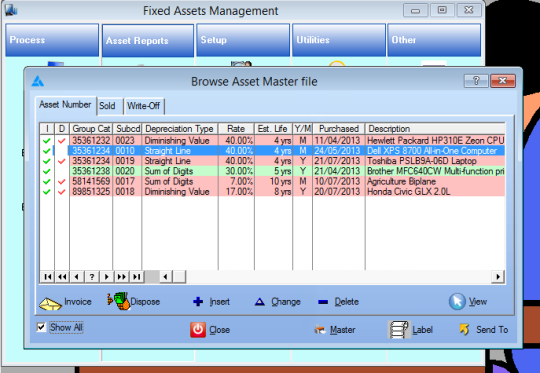Viewport: 540px width, 373px height.
Task: Click the help question-mark button of Browse dialog
Action: pos(476,81)
